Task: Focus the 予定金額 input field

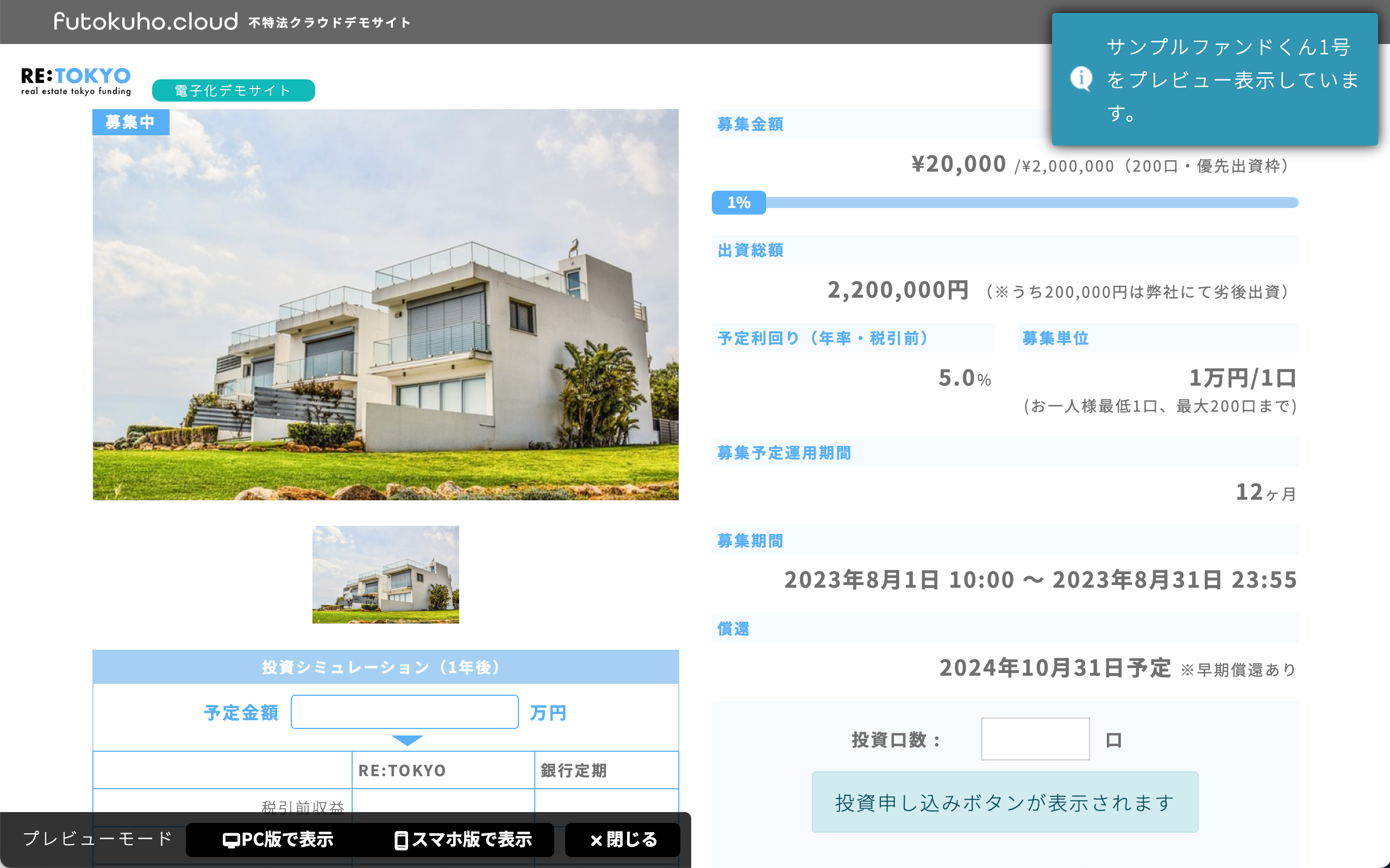Action: point(404,712)
